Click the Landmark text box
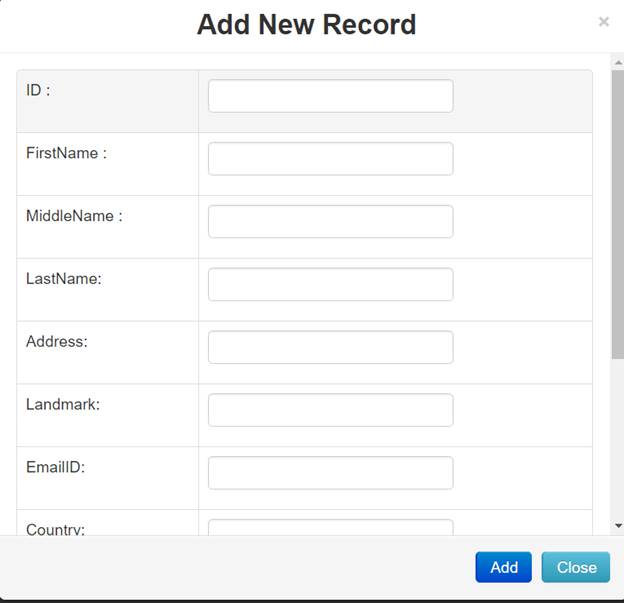 [330, 410]
